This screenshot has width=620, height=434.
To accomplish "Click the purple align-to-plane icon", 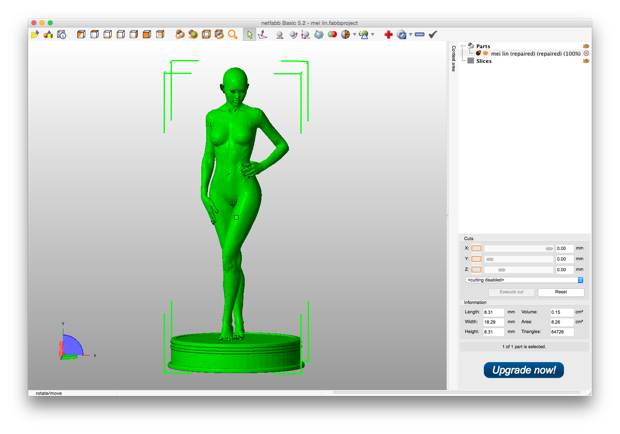I will [263, 35].
